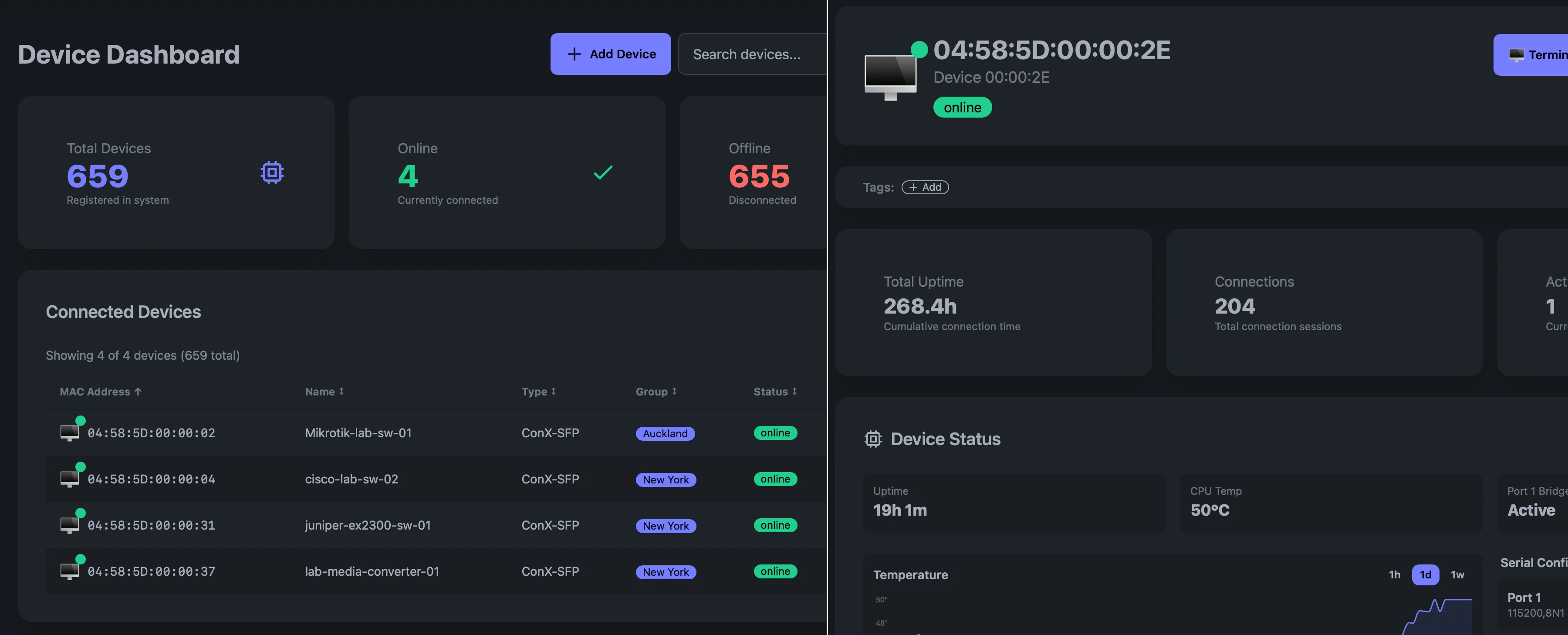The height and width of the screenshot is (635, 1568).
Task: Click the Terminal button
Action: click(x=1530, y=55)
